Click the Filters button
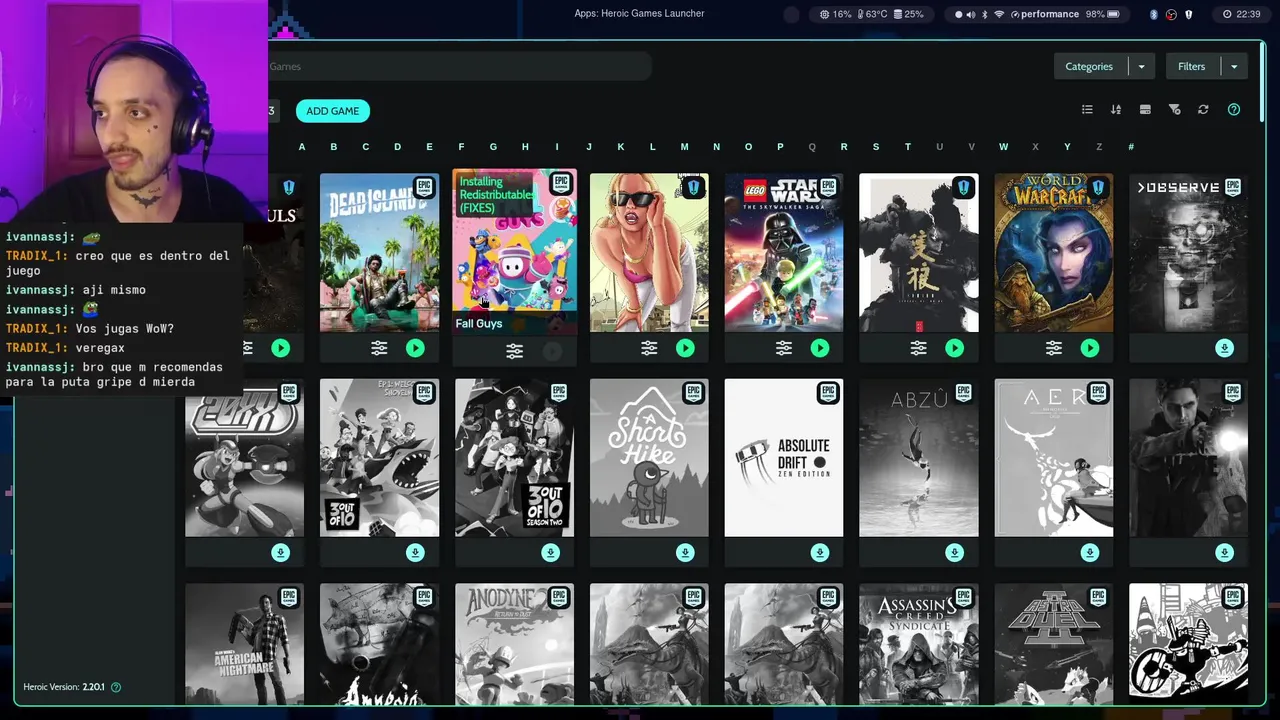 pyautogui.click(x=1192, y=67)
